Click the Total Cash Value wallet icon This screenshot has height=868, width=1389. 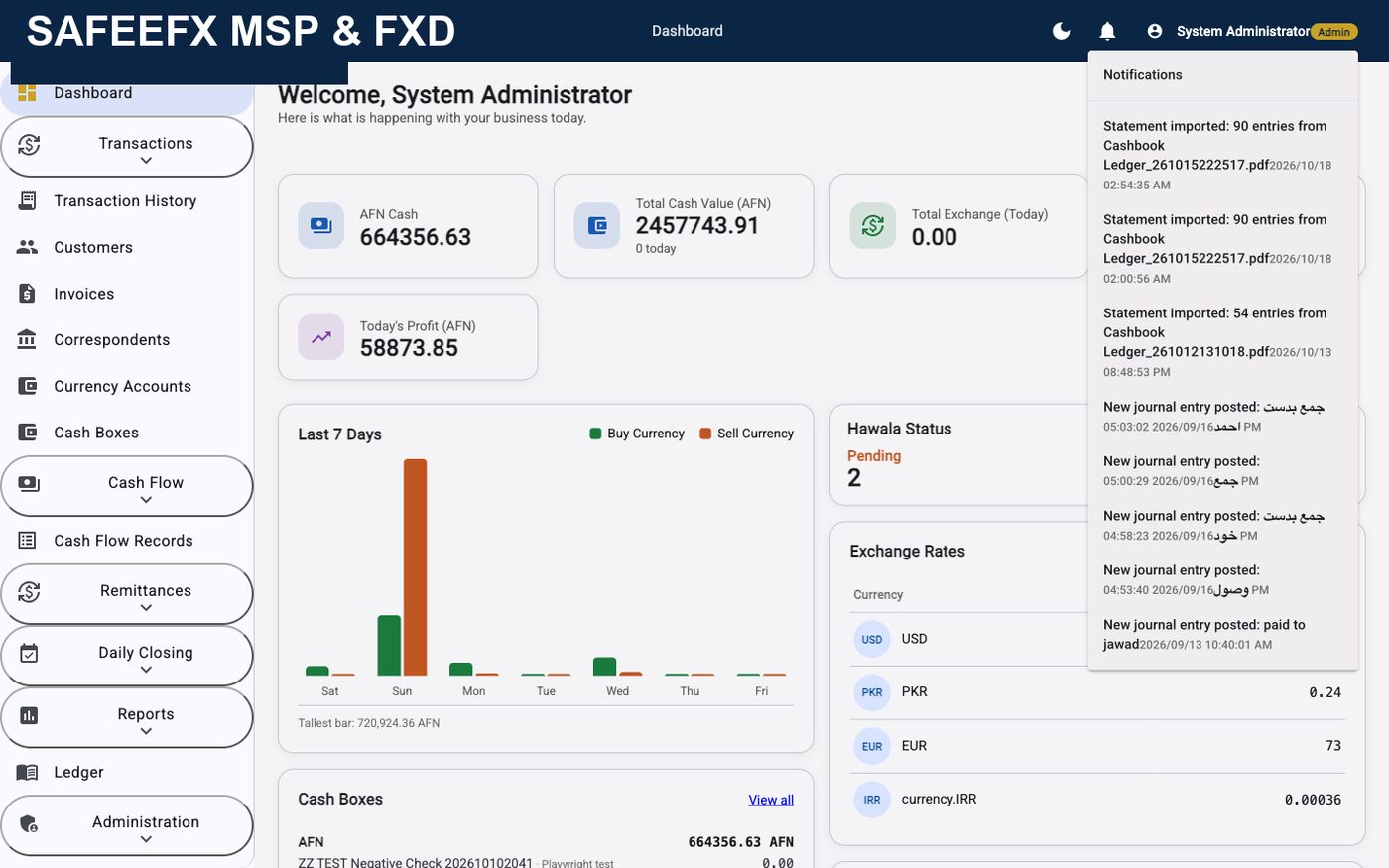[596, 226]
